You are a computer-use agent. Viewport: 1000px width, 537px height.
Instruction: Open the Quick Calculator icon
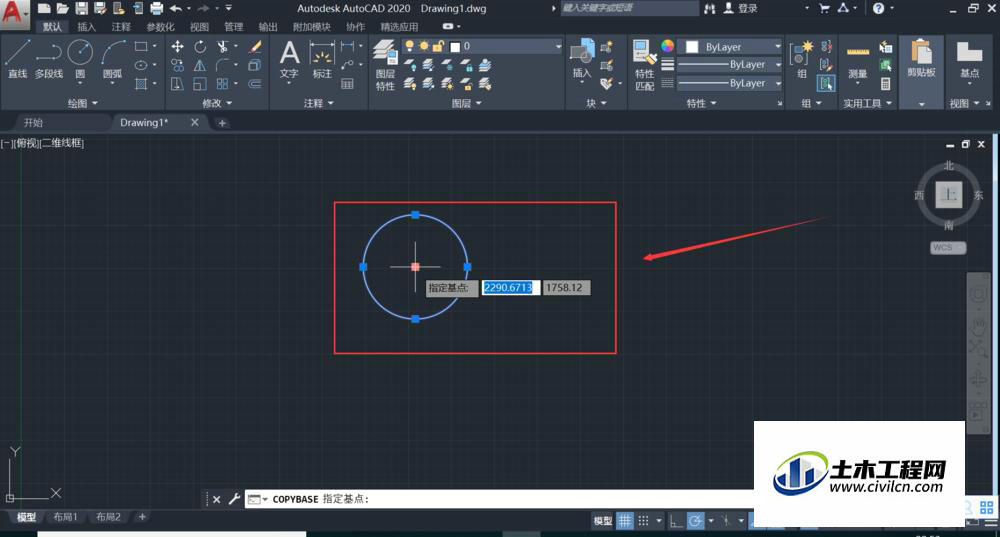[886, 84]
